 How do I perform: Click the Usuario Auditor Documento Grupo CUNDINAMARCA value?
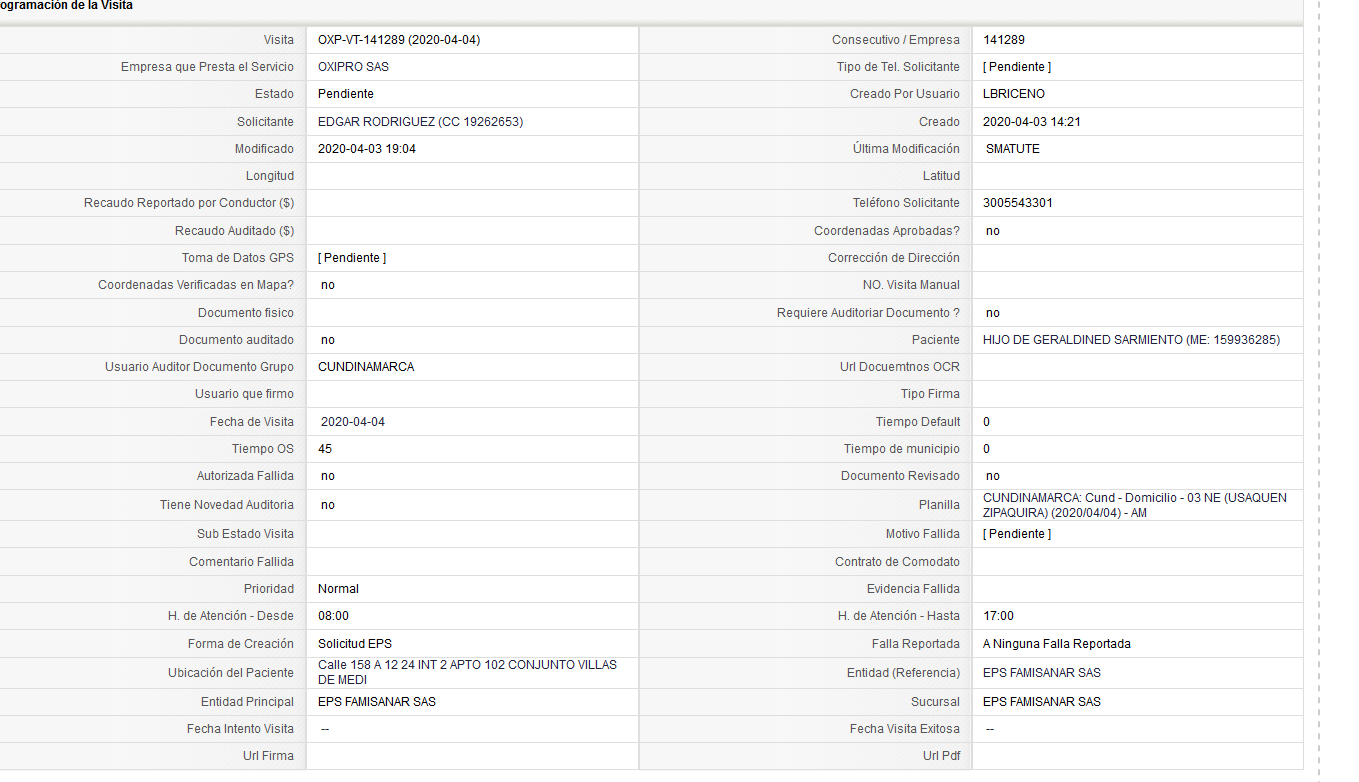tap(366, 367)
